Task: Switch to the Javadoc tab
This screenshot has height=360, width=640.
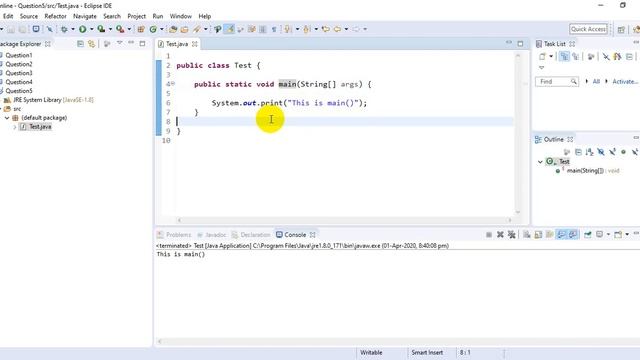Action: point(211,235)
